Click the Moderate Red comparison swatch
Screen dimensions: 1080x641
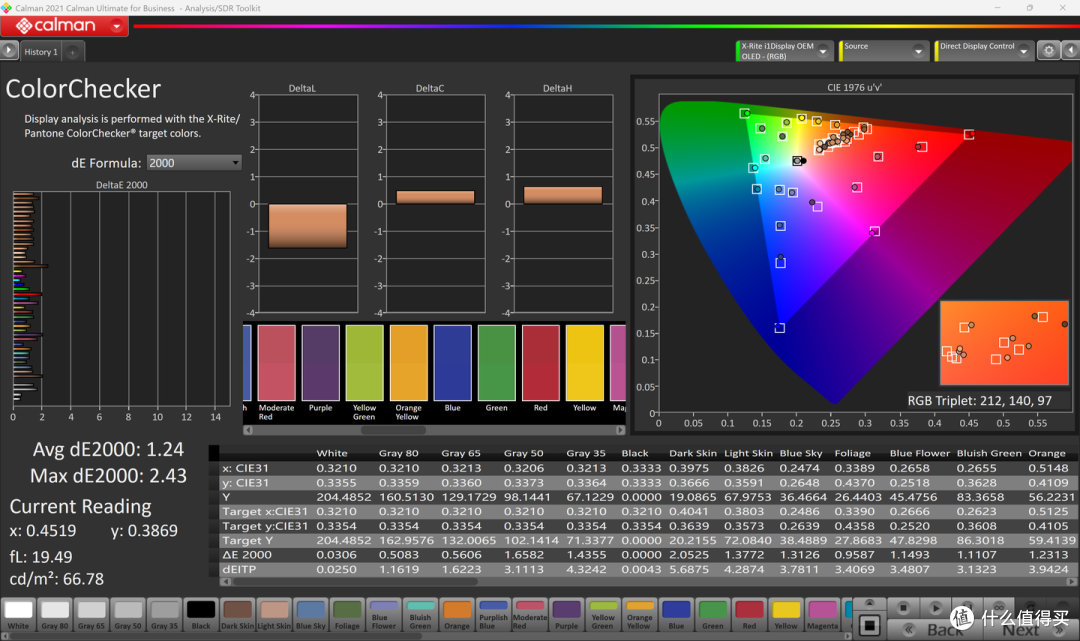[x=276, y=363]
